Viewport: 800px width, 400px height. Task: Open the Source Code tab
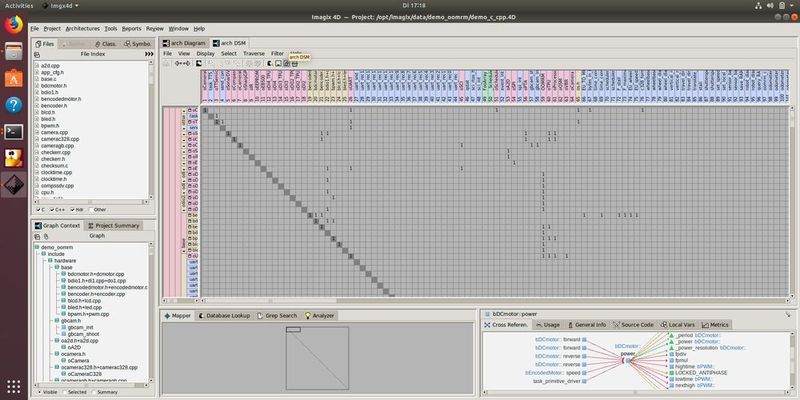(x=633, y=324)
